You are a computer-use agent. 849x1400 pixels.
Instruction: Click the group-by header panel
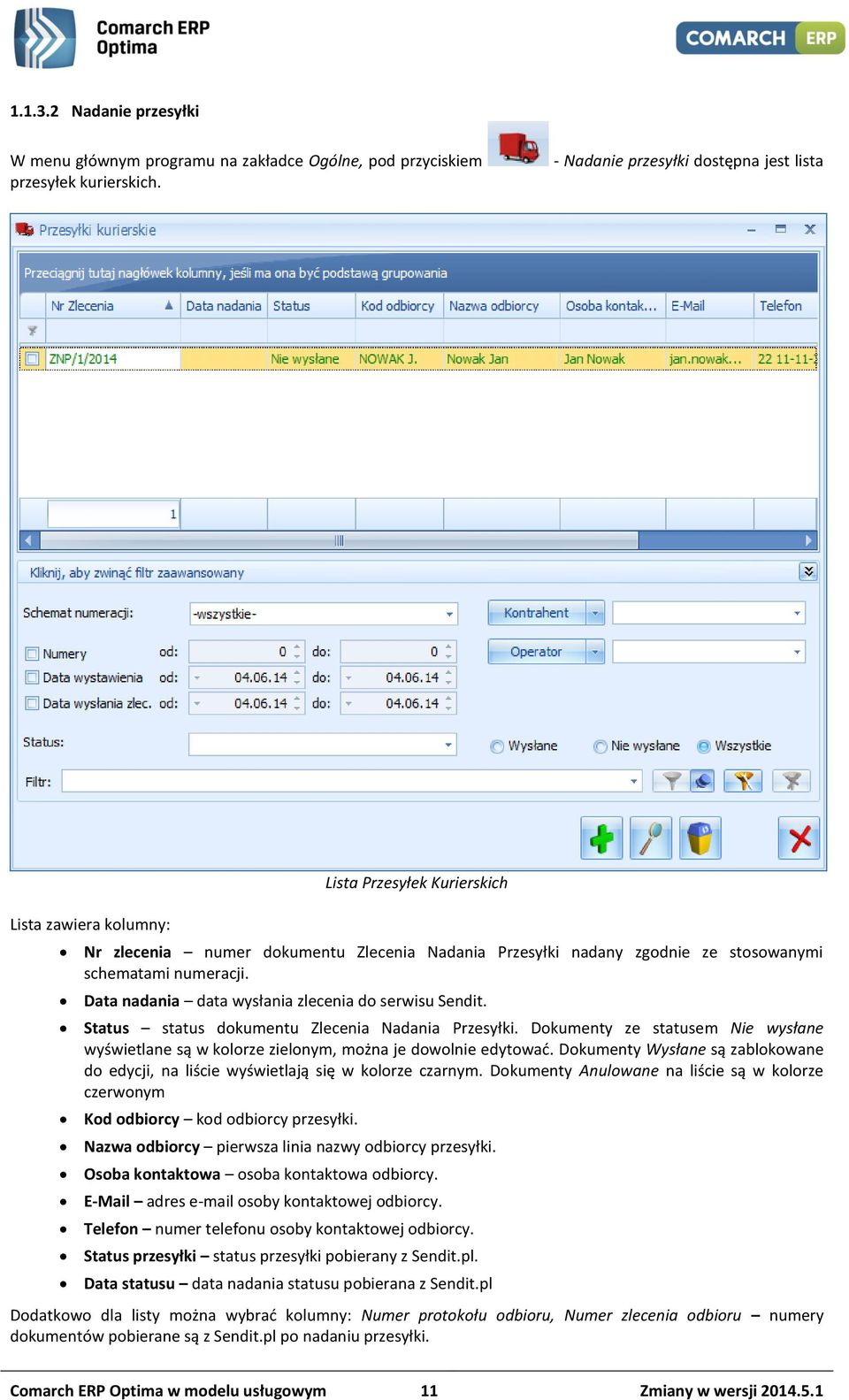tap(418, 273)
